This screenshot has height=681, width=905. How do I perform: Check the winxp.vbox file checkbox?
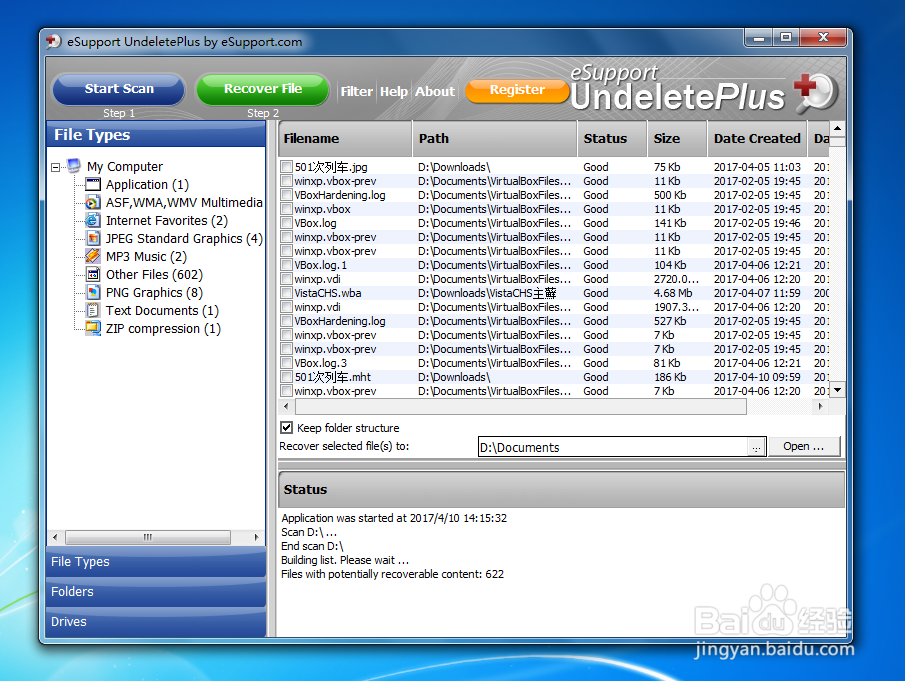(x=286, y=209)
